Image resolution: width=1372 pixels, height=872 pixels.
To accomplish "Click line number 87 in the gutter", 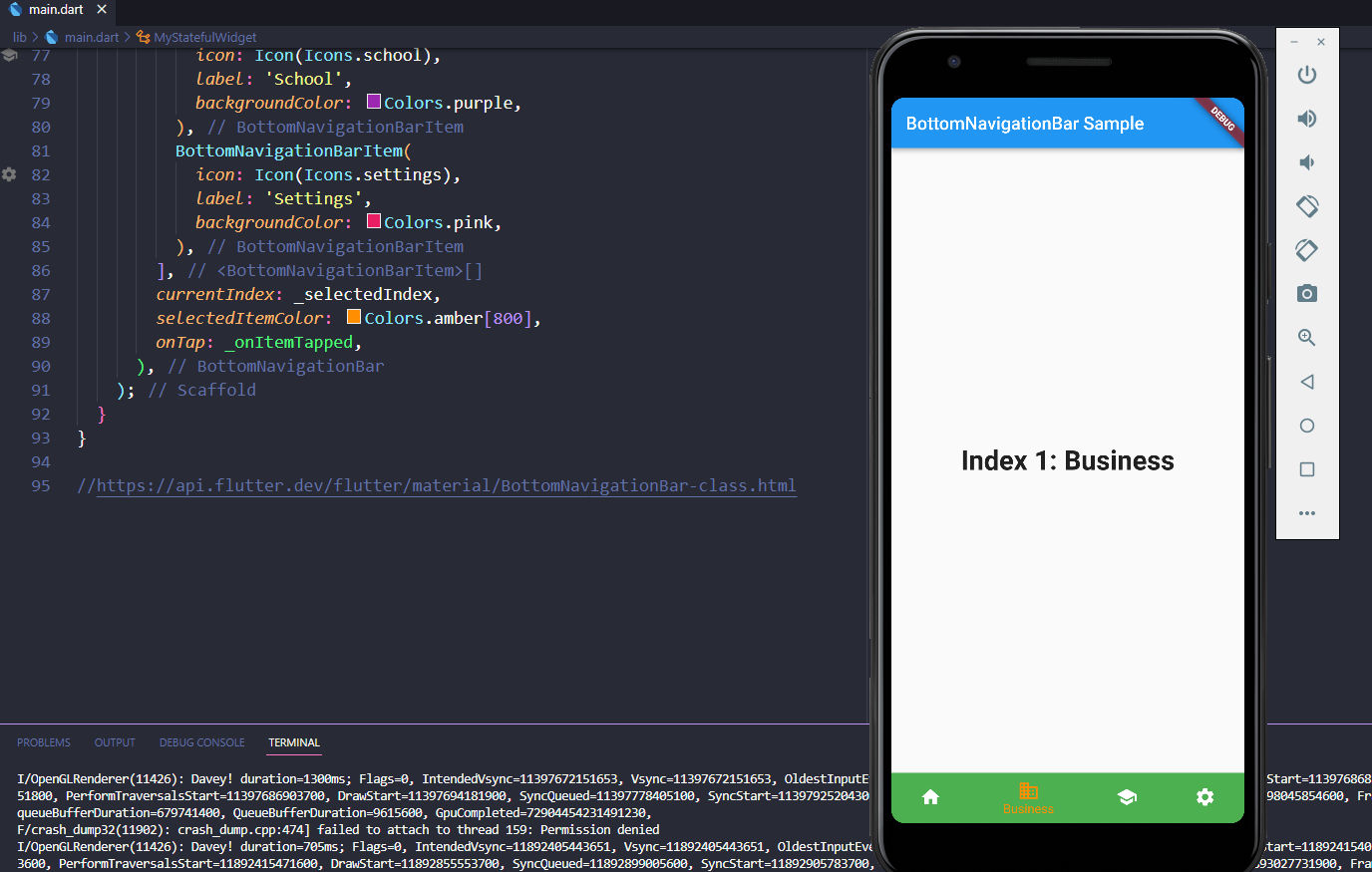I will coord(41,294).
